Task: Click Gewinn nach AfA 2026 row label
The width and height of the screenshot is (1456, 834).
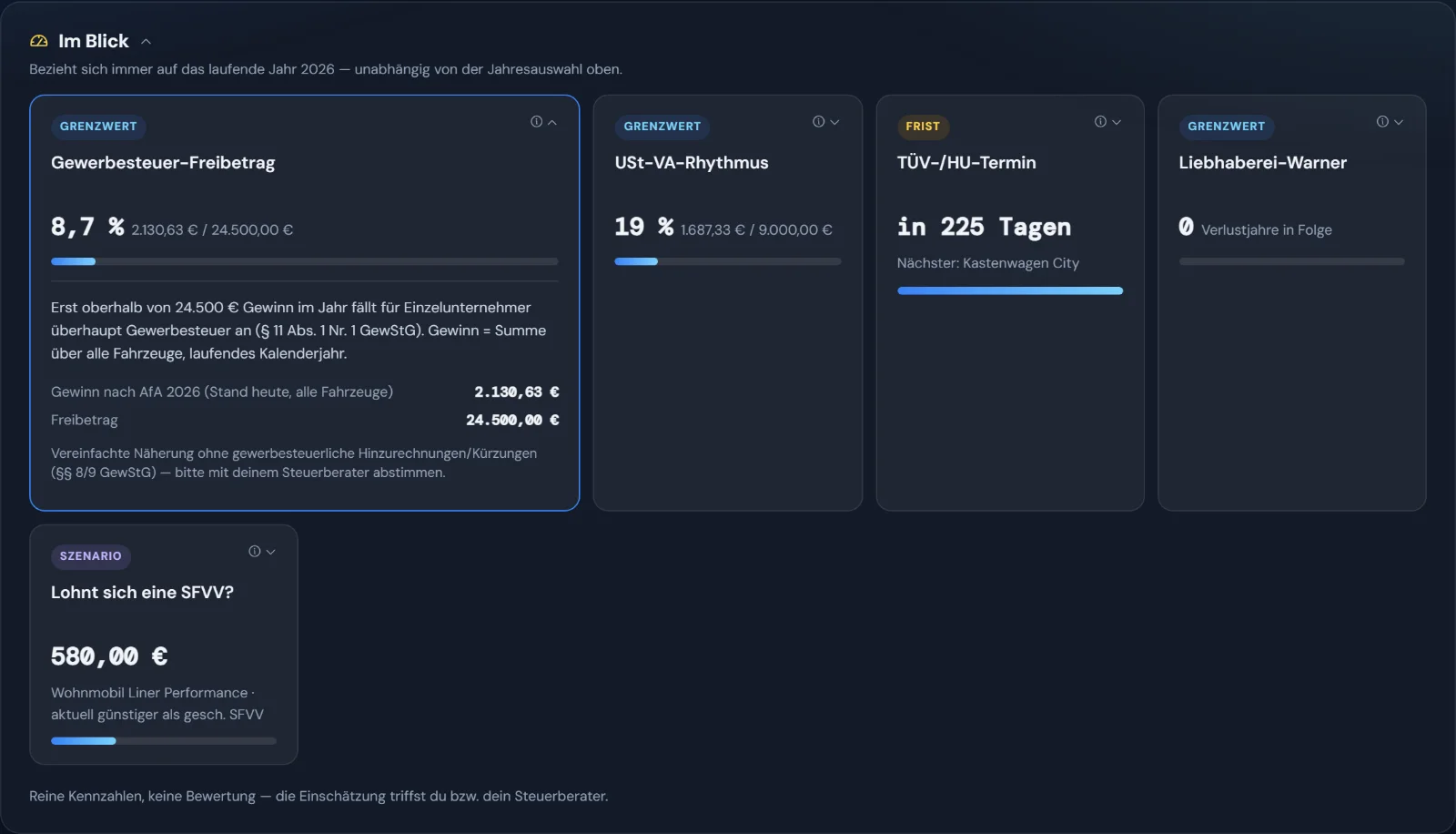Action: click(x=222, y=392)
